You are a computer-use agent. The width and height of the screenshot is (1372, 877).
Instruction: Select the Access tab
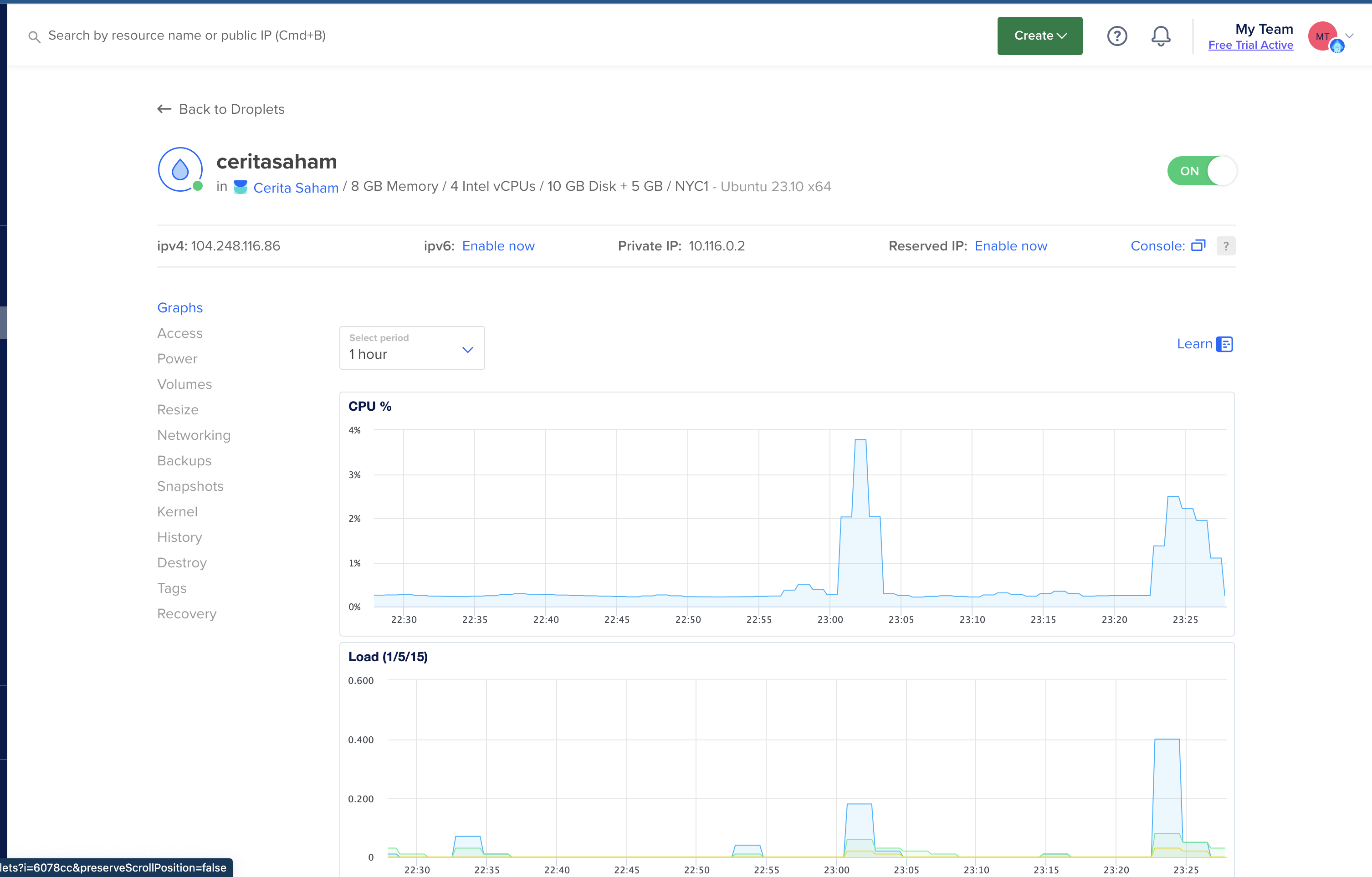click(x=180, y=333)
